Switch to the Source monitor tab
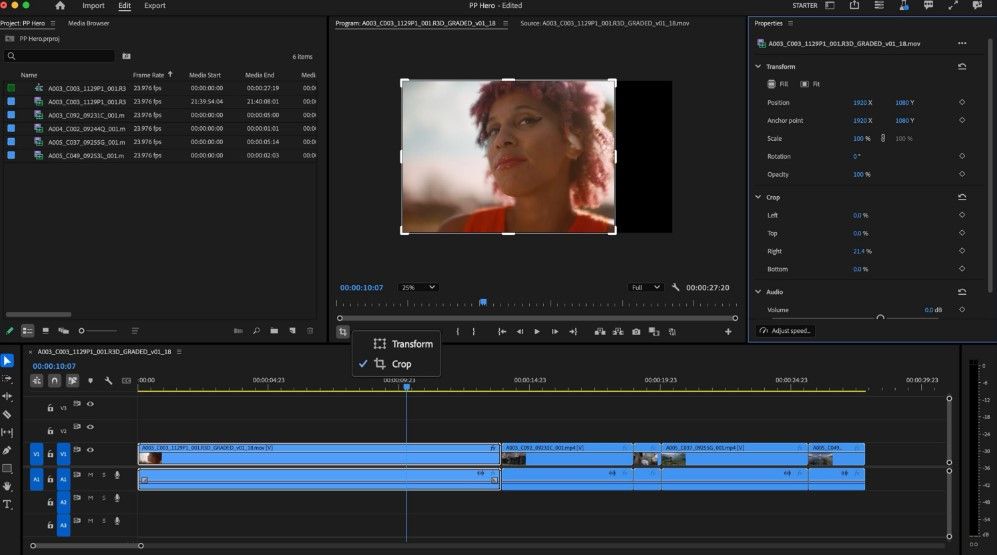The image size is (997, 555). click(x=604, y=24)
